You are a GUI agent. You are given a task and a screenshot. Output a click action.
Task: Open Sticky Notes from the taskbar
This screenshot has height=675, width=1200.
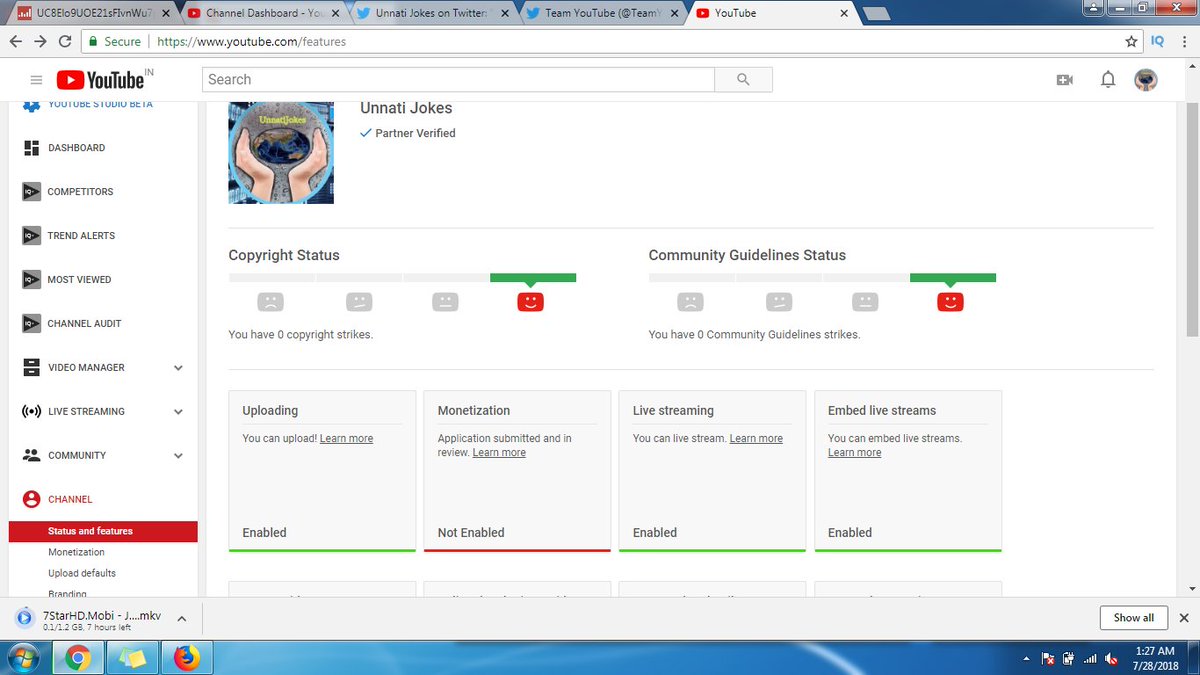click(133, 658)
